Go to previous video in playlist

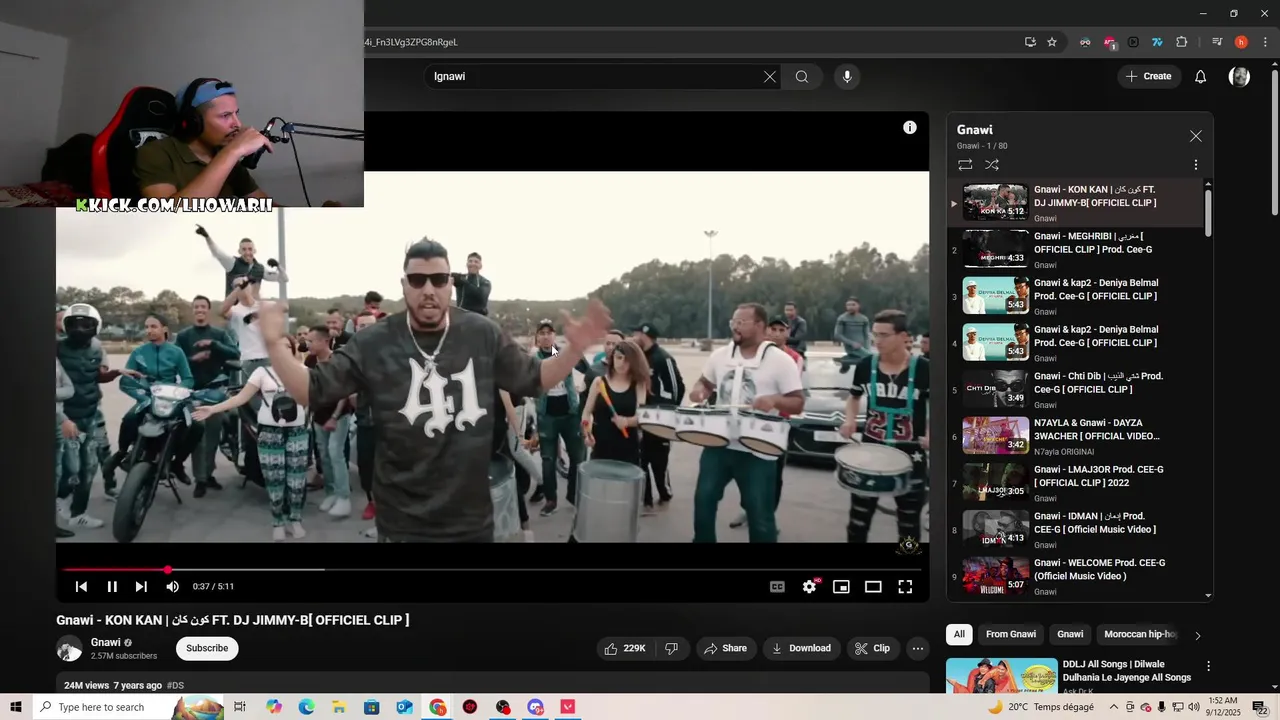coord(81,587)
